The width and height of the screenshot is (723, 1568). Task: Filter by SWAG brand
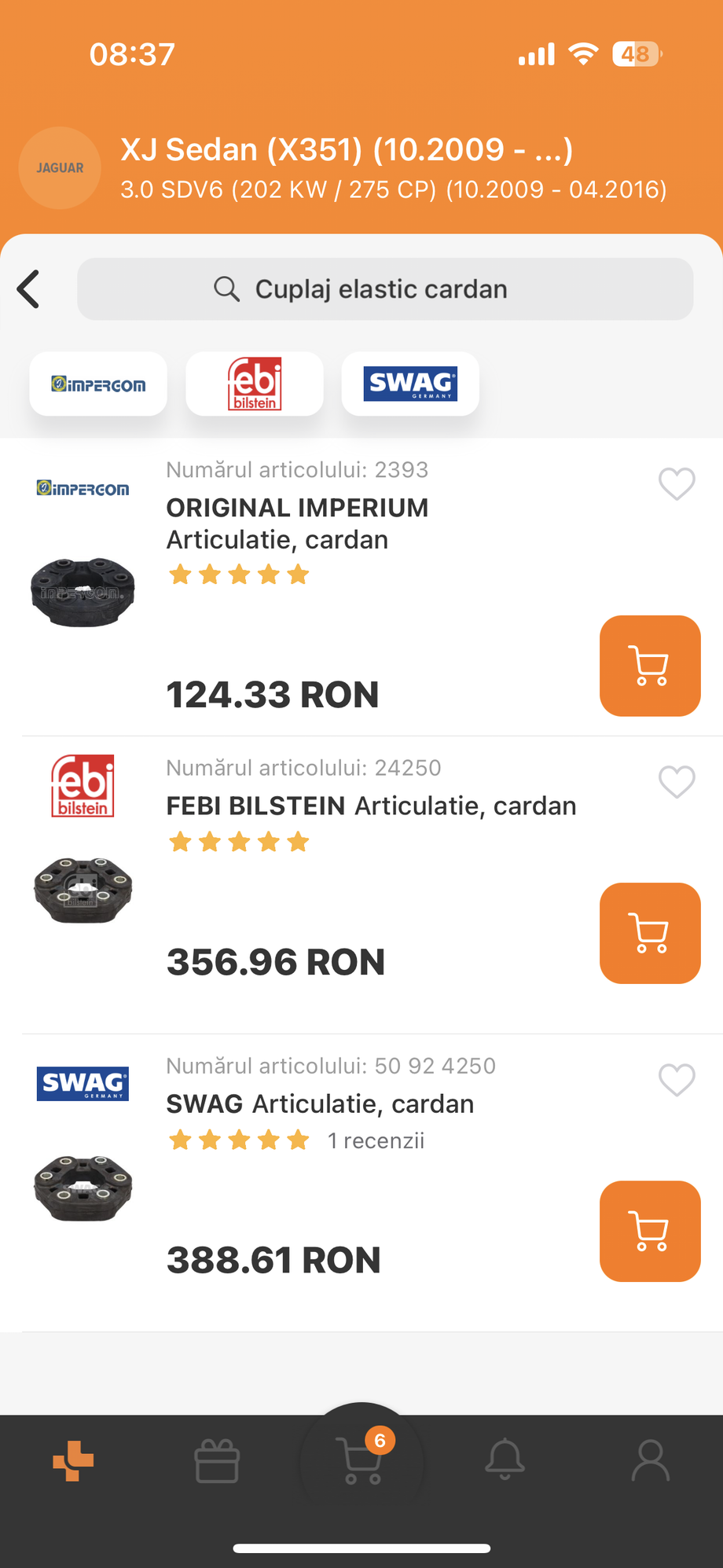coord(410,384)
